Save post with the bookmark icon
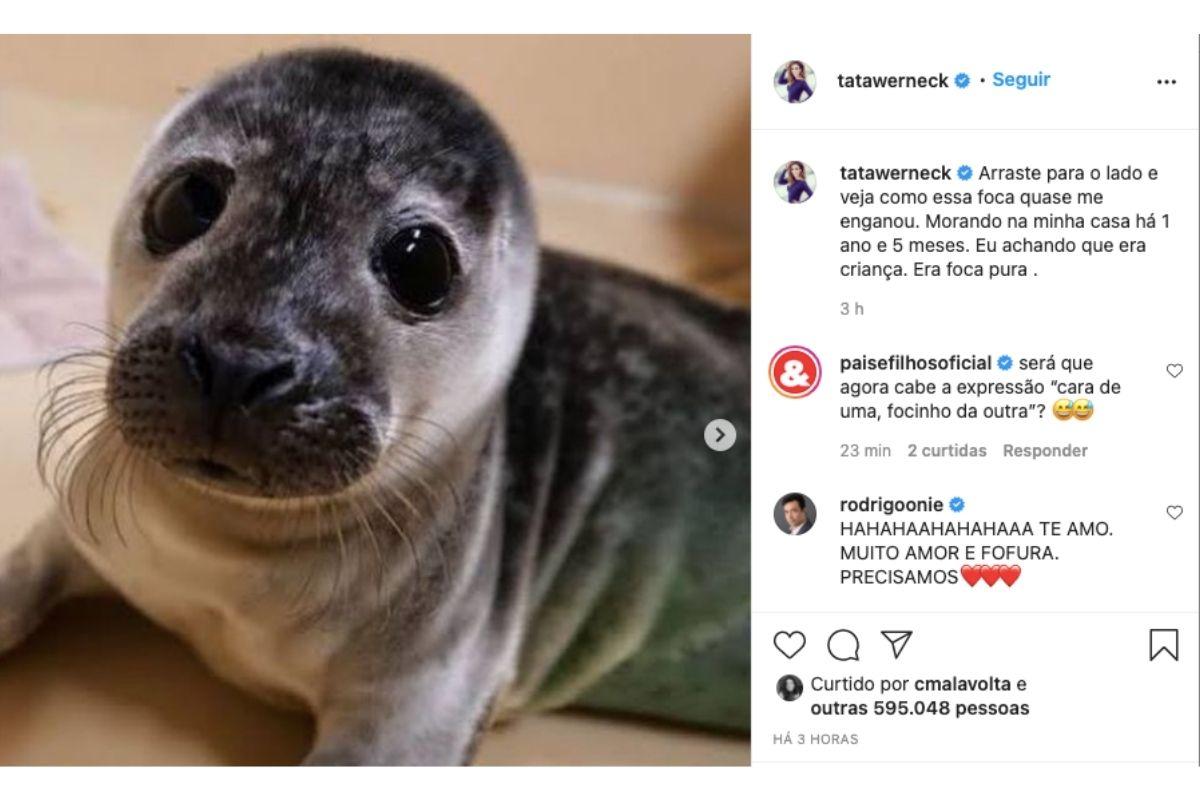The height and width of the screenshot is (800, 1200). (1163, 645)
